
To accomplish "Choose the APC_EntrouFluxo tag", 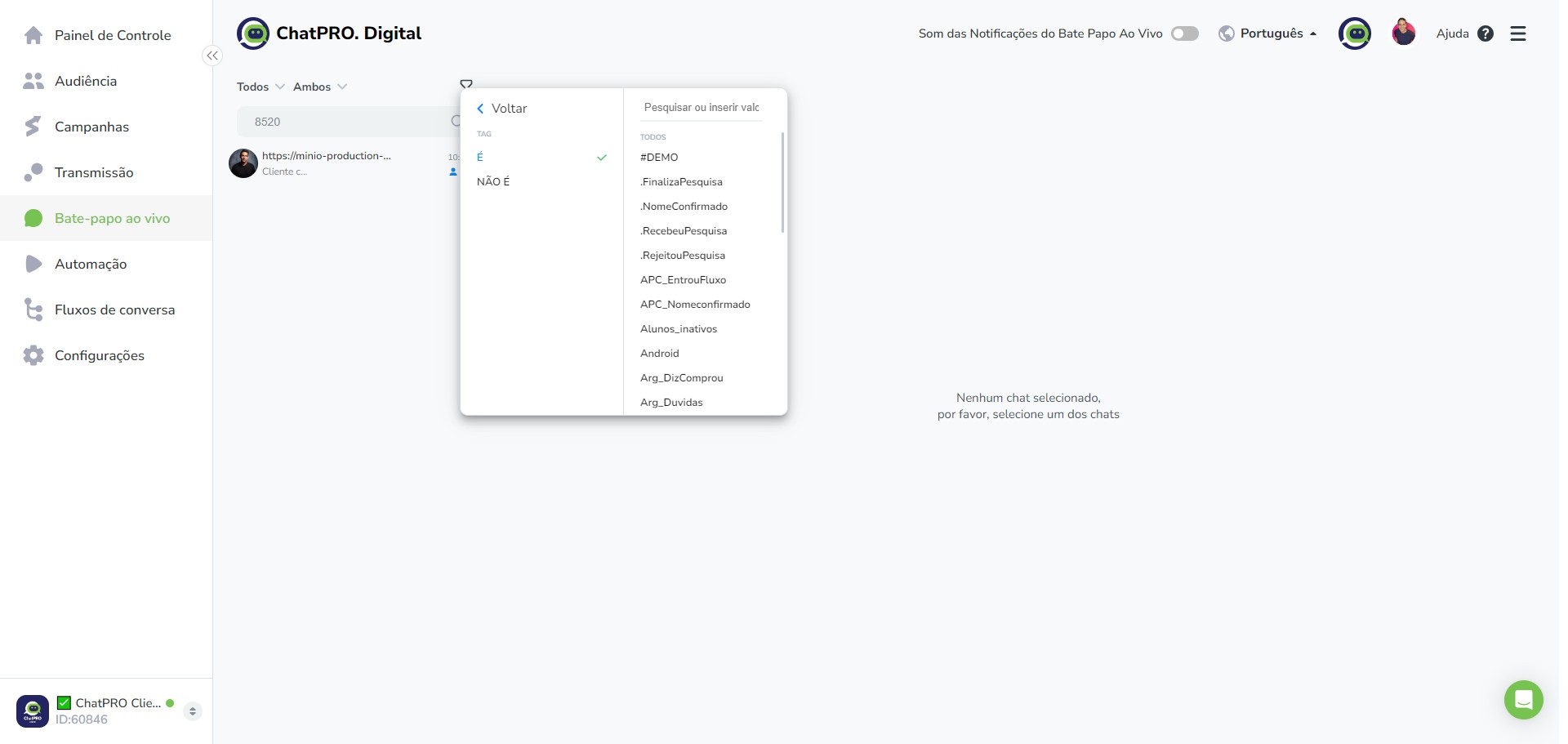I will 683,279.
